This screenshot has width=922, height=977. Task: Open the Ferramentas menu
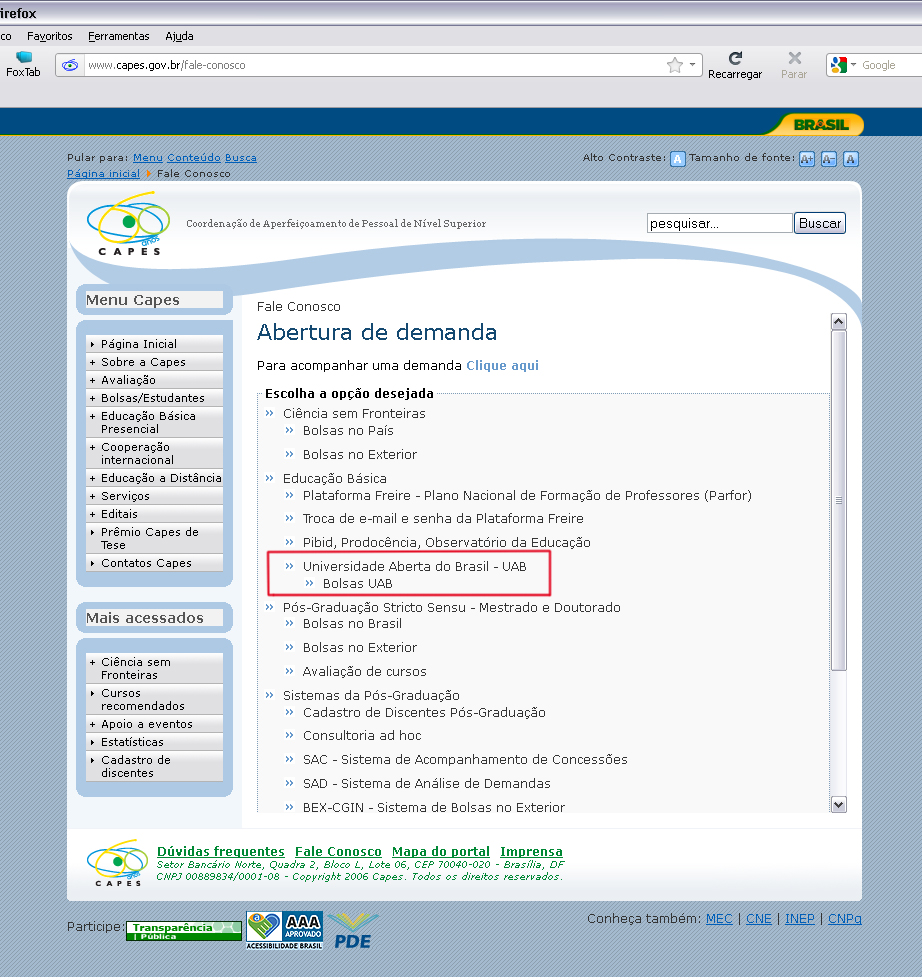[x=118, y=36]
